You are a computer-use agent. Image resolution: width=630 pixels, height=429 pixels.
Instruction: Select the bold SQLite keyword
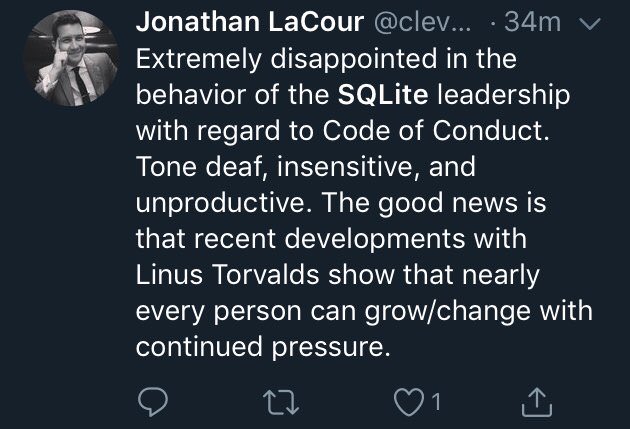click(382, 95)
